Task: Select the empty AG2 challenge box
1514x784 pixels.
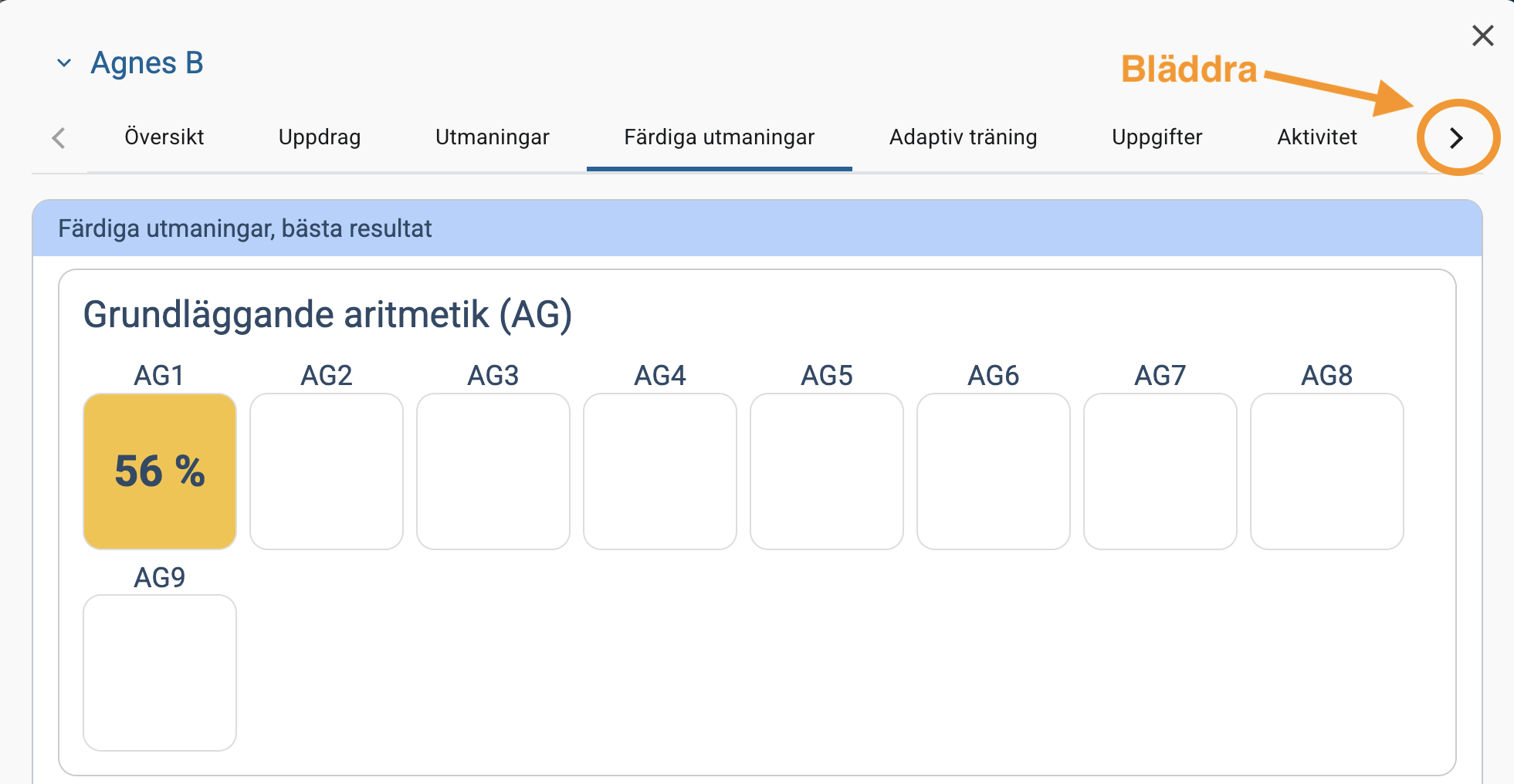Action: pos(327,471)
